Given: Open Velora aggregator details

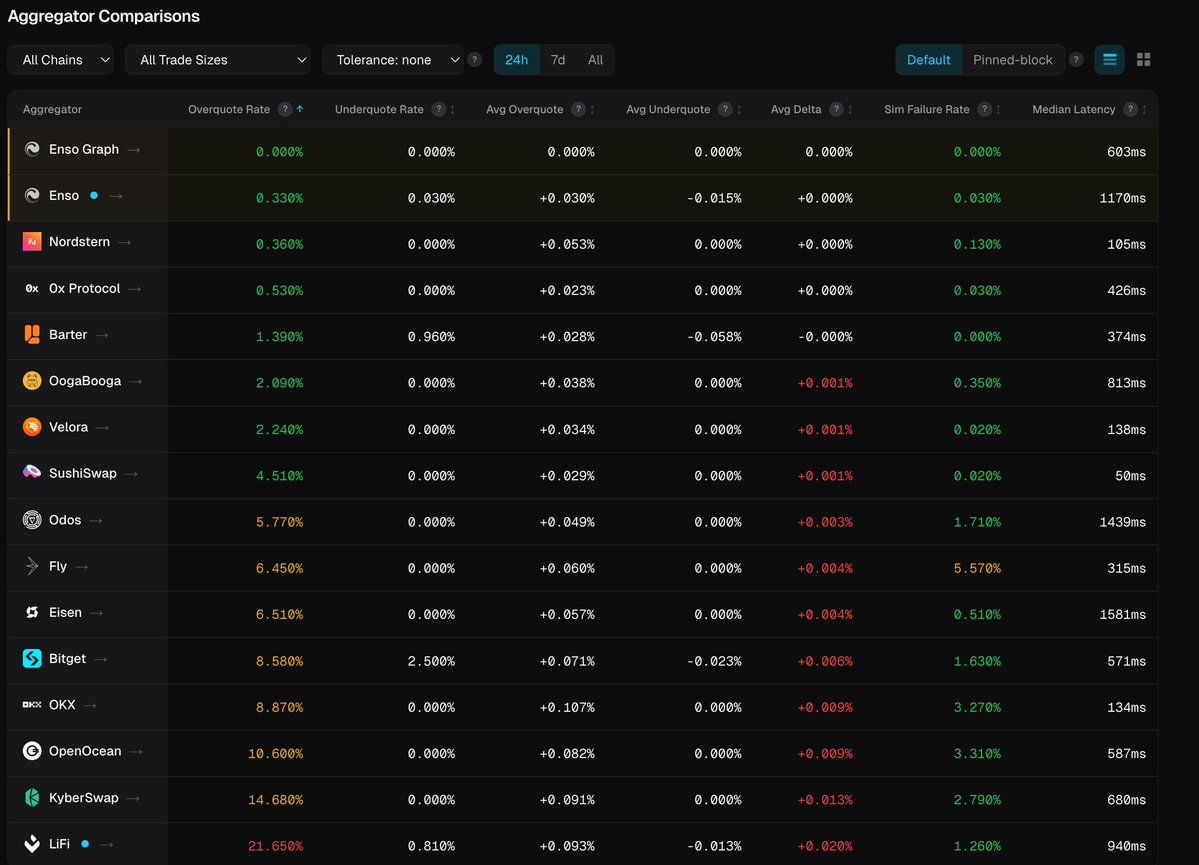Looking at the screenshot, I should tap(102, 428).
